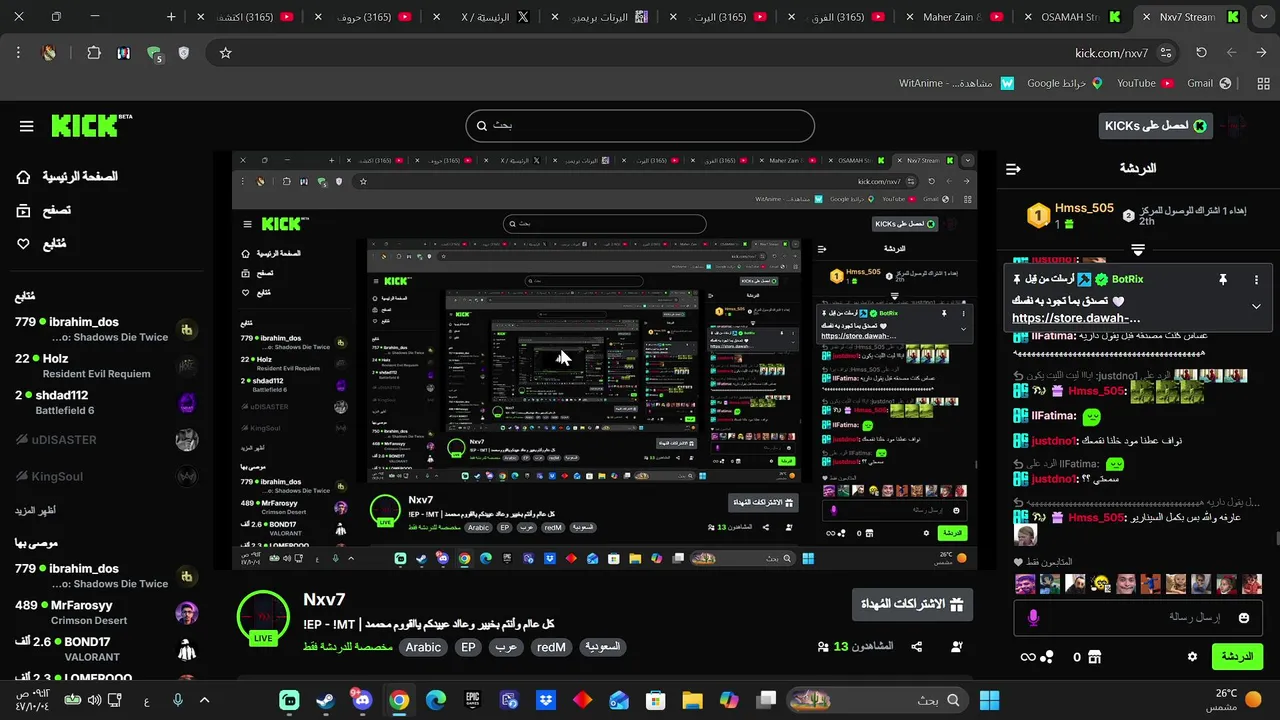Screen dimensions: 1280x720
Task: Select the Arabic stream tag
Action: coord(423,647)
